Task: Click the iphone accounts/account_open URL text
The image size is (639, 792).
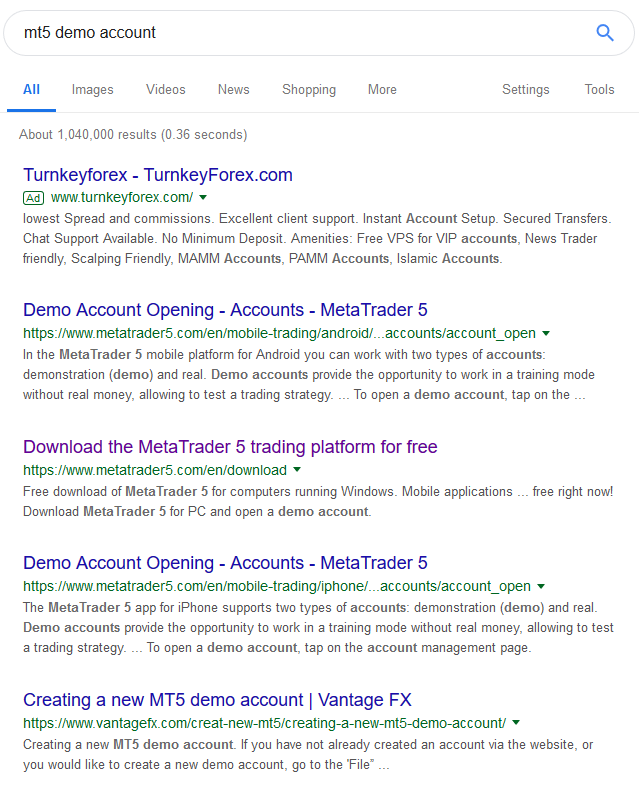Action: pos(277,586)
